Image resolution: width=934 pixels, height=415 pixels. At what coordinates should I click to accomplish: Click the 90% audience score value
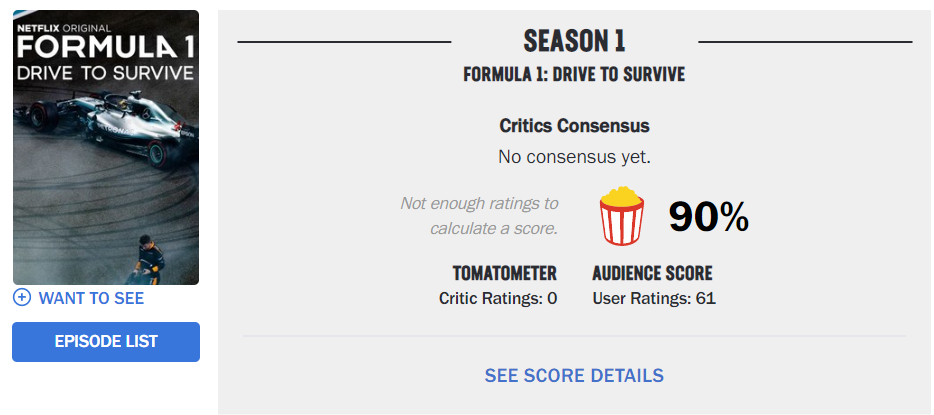pyautogui.click(x=709, y=216)
